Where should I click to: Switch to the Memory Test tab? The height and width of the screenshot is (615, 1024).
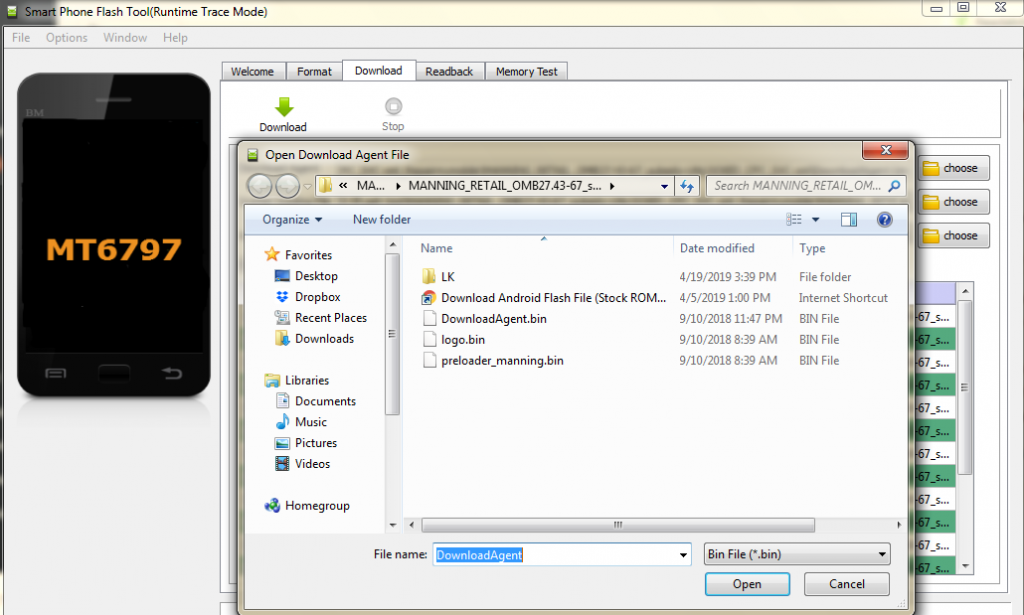coord(527,72)
